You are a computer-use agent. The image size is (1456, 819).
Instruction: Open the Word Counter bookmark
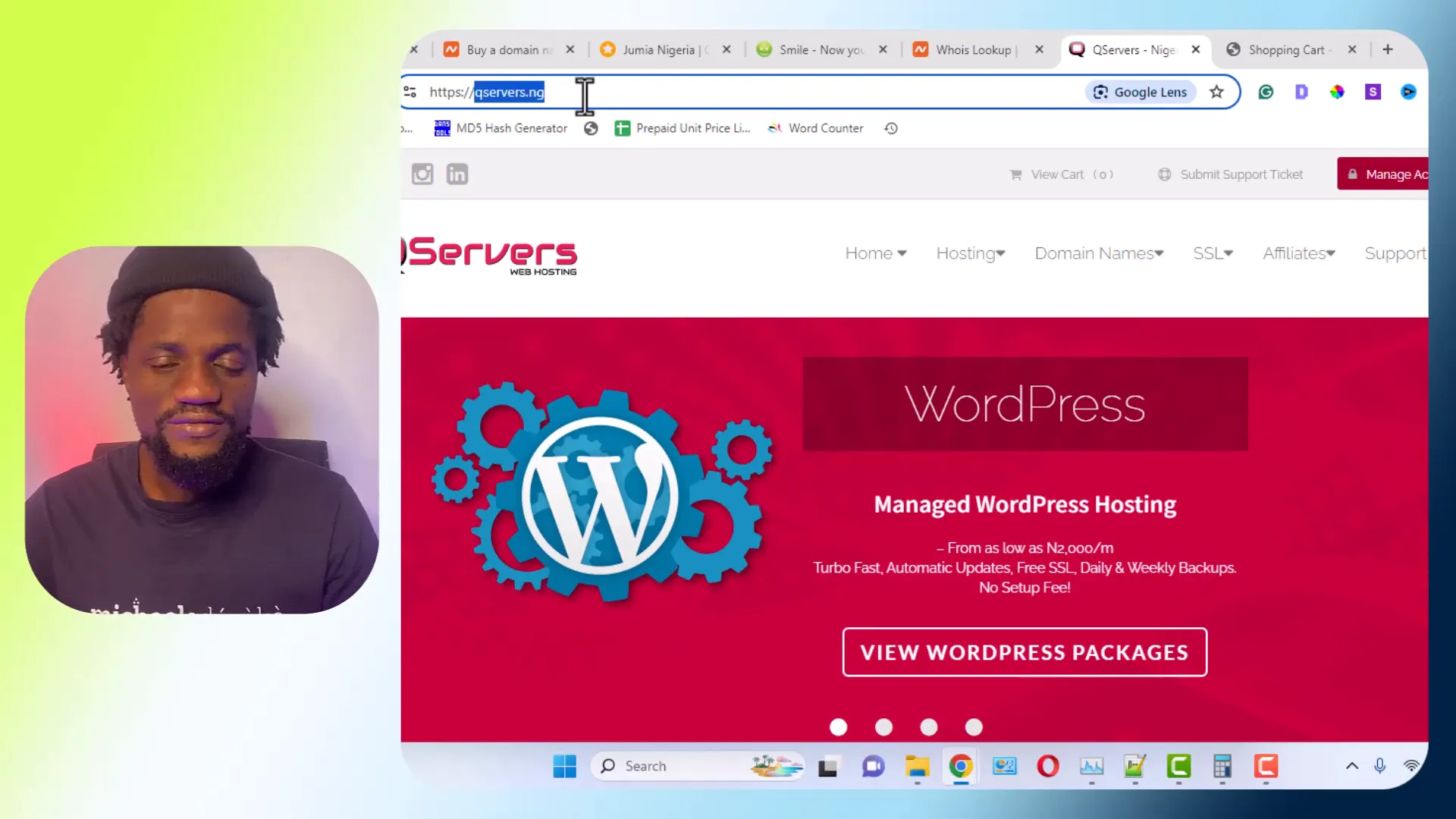[x=816, y=128]
